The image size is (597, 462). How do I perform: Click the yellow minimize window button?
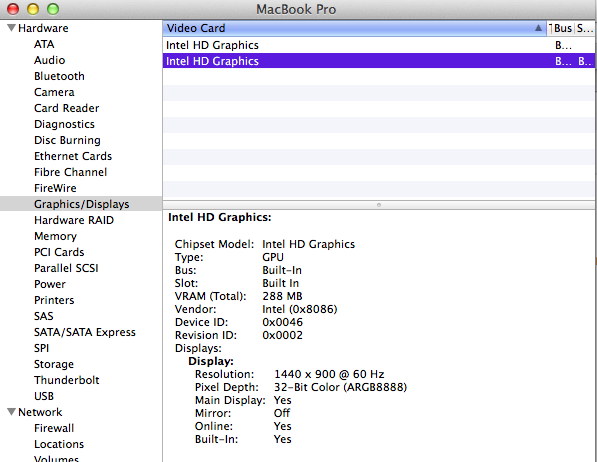[x=33, y=9]
